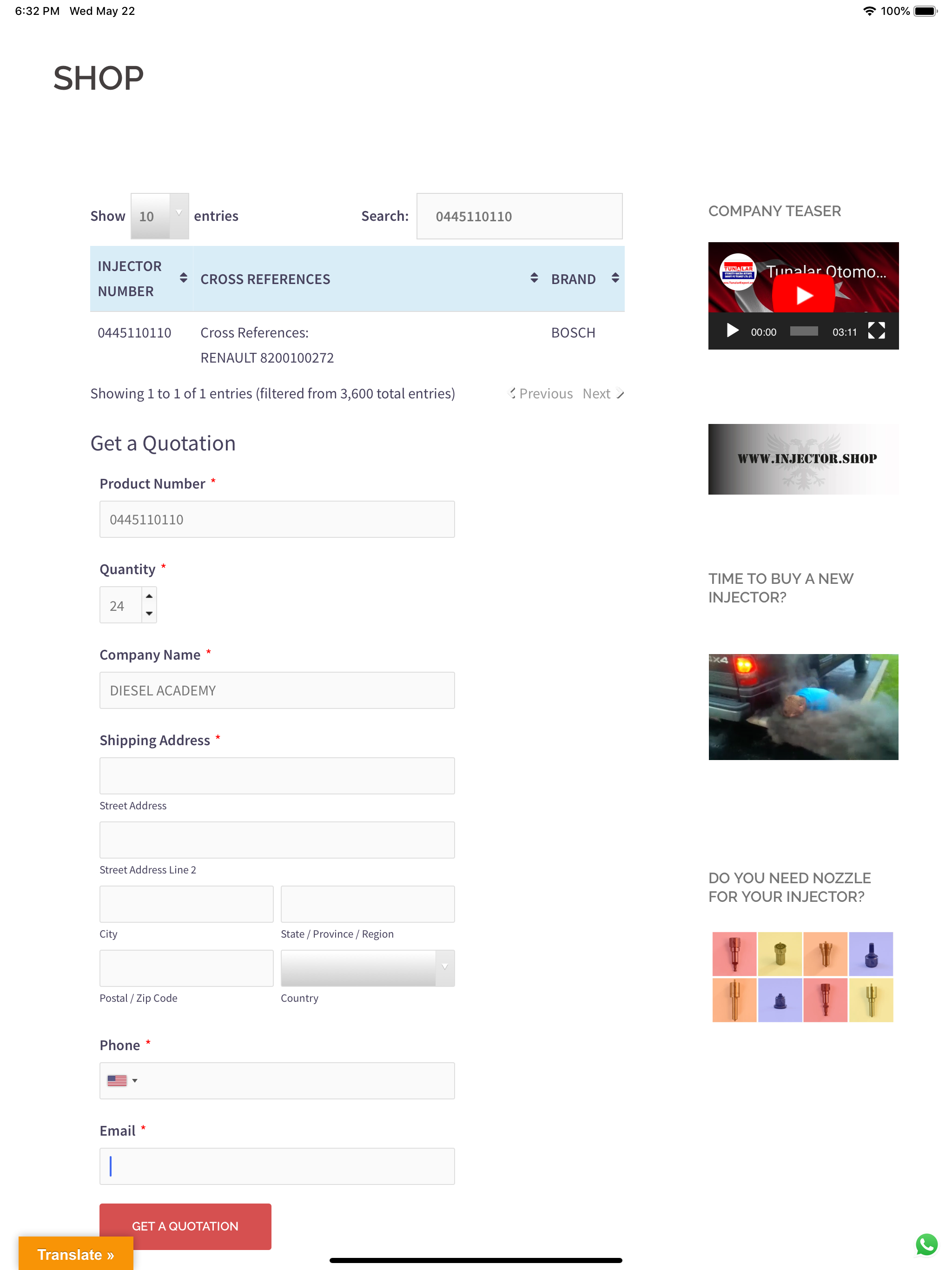Screen dimensions: 952x1270
Task: Click the State / Province / Region field
Action: click(x=368, y=904)
